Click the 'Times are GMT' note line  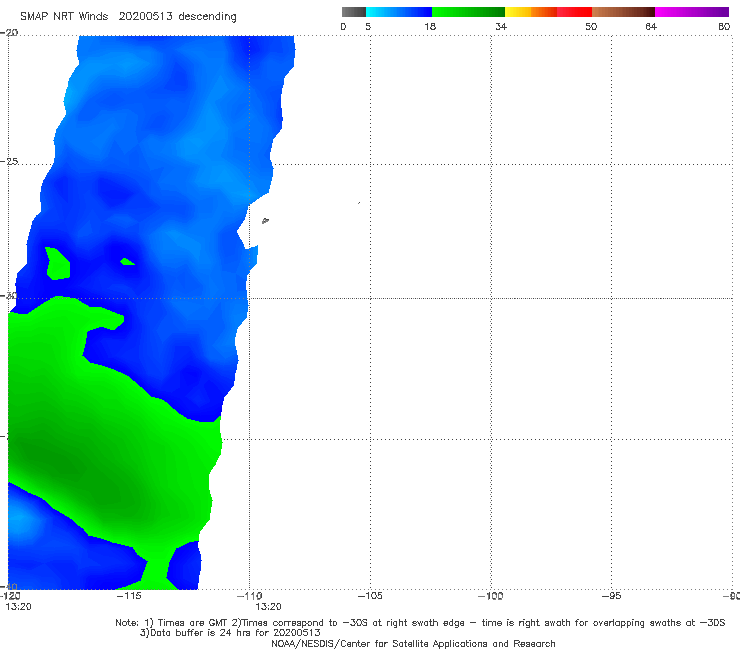click(420, 623)
